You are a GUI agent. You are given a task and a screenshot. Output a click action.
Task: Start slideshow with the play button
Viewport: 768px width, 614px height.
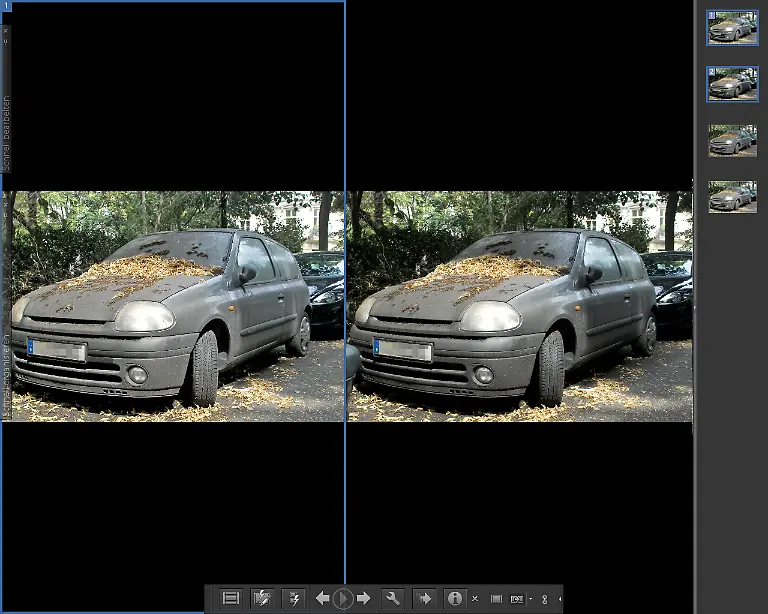pyautogui.click(x=343, y=598)
